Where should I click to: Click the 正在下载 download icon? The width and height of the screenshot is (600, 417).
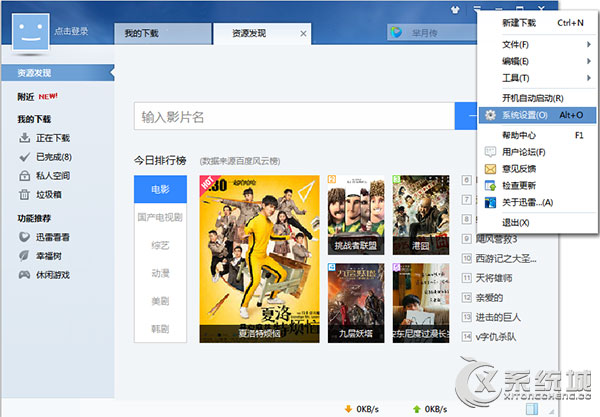tap(24, 138)
